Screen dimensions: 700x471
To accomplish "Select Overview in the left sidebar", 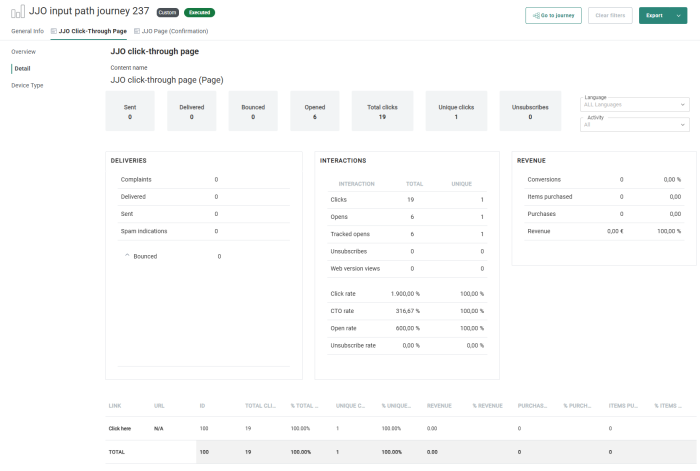I will (x=23, y=51).
